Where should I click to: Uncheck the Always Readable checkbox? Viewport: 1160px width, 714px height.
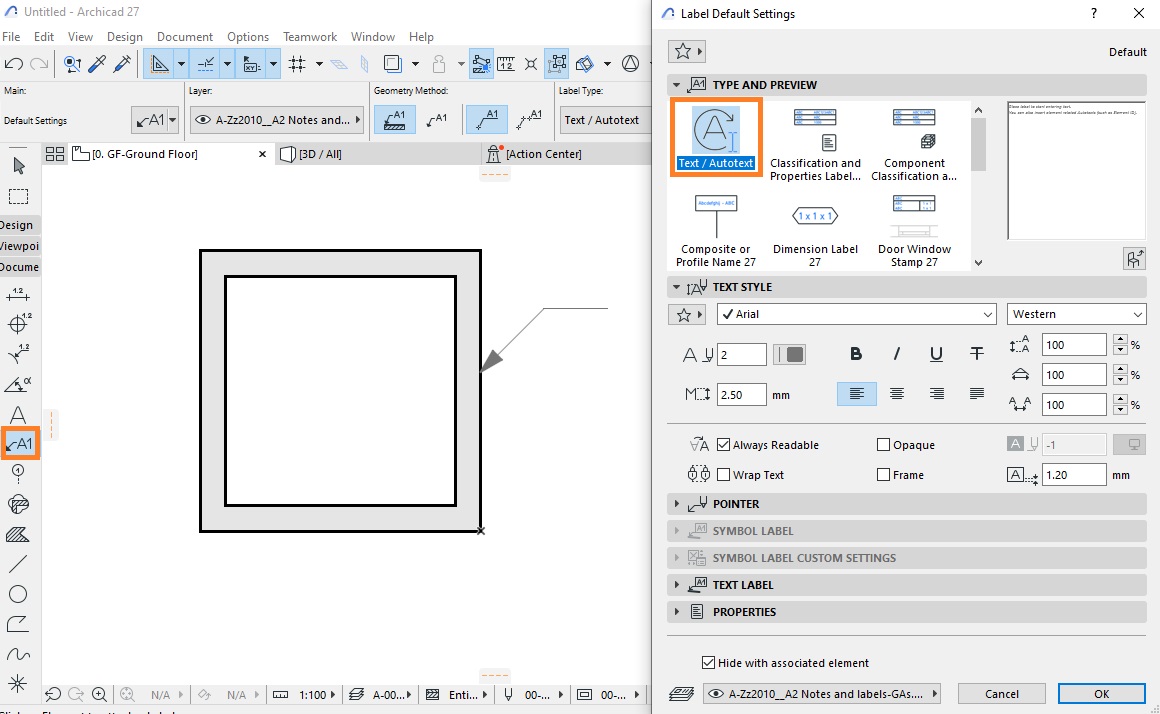724,445
